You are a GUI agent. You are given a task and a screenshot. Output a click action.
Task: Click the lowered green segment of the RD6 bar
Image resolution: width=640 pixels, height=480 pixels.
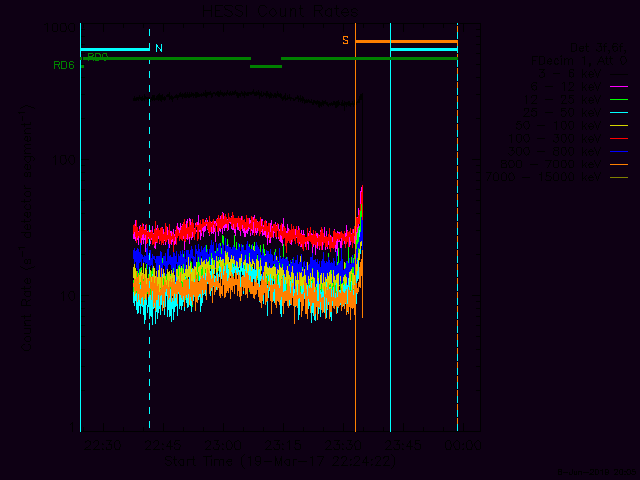click(266, 67)
